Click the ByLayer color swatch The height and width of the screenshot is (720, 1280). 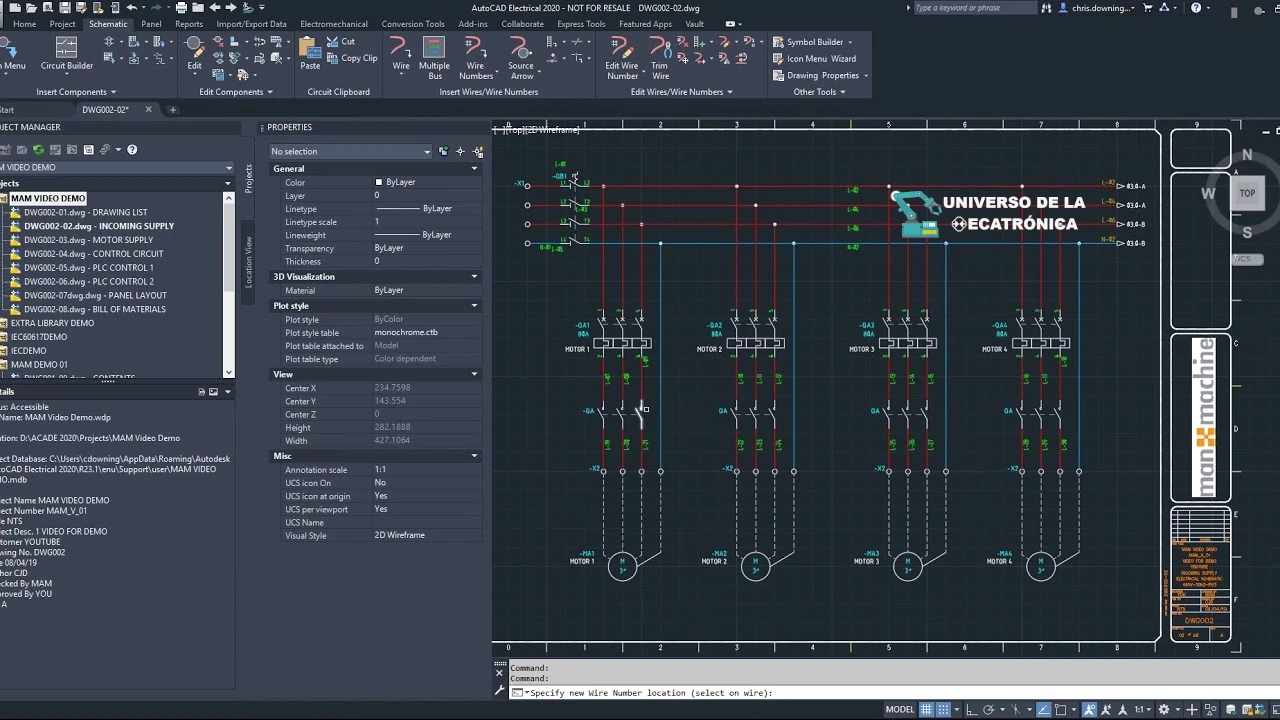pyautogui.click(x=378, y=182)
